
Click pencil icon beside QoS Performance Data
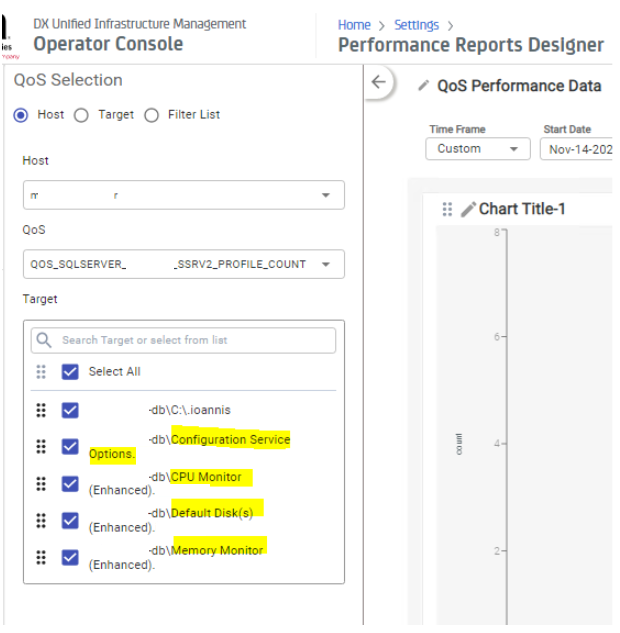(424, 86)
